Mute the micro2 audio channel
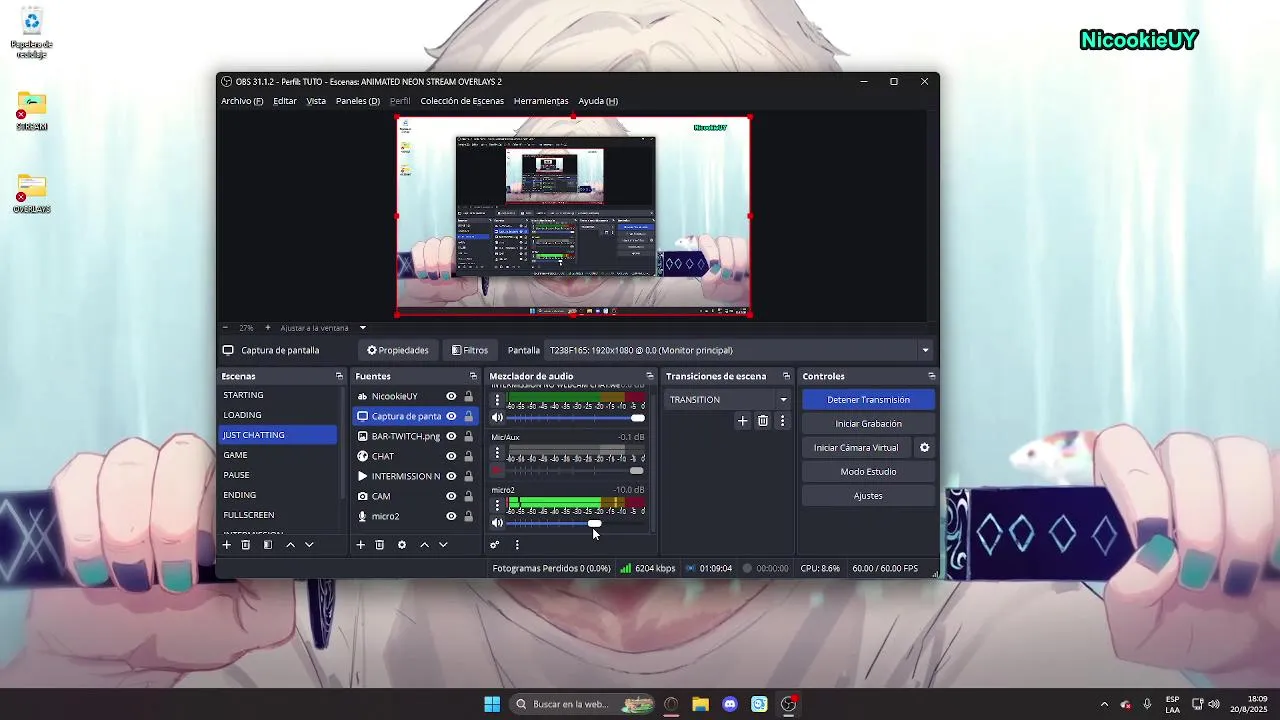Viewport: 1280px width, 720px height. [497, 523]
